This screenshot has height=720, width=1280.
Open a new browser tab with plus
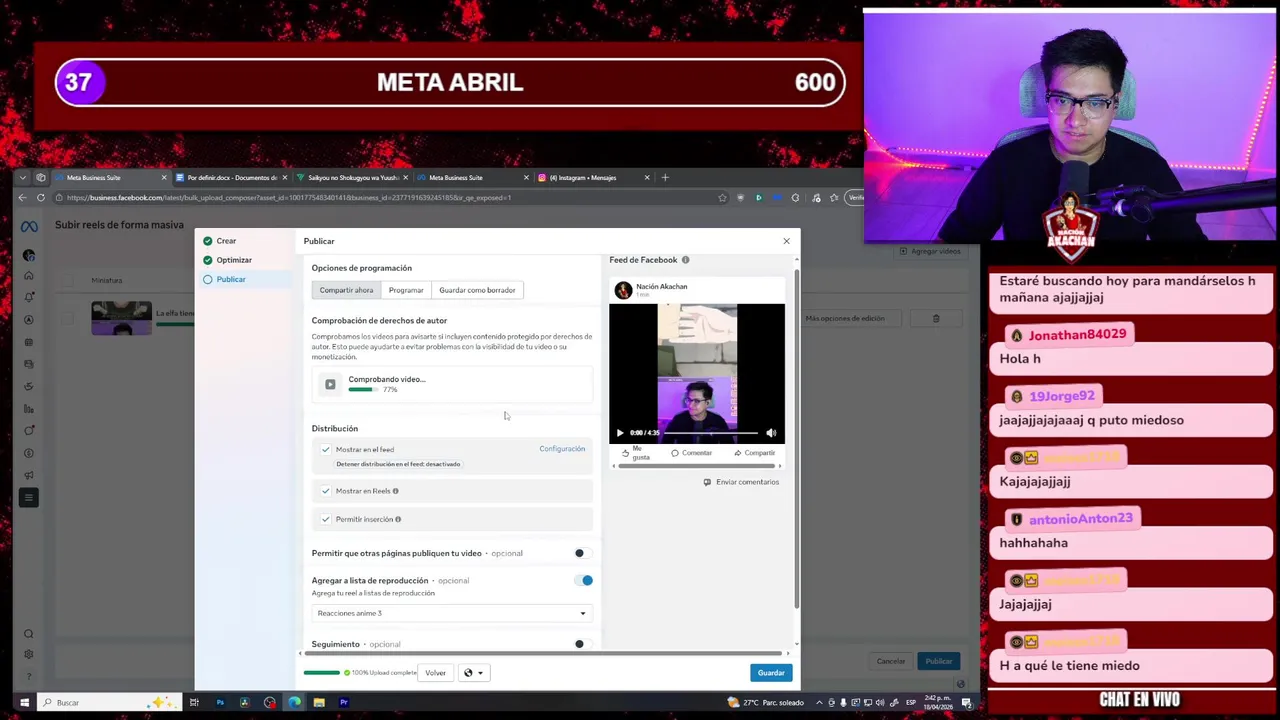(x=665, y=177)
